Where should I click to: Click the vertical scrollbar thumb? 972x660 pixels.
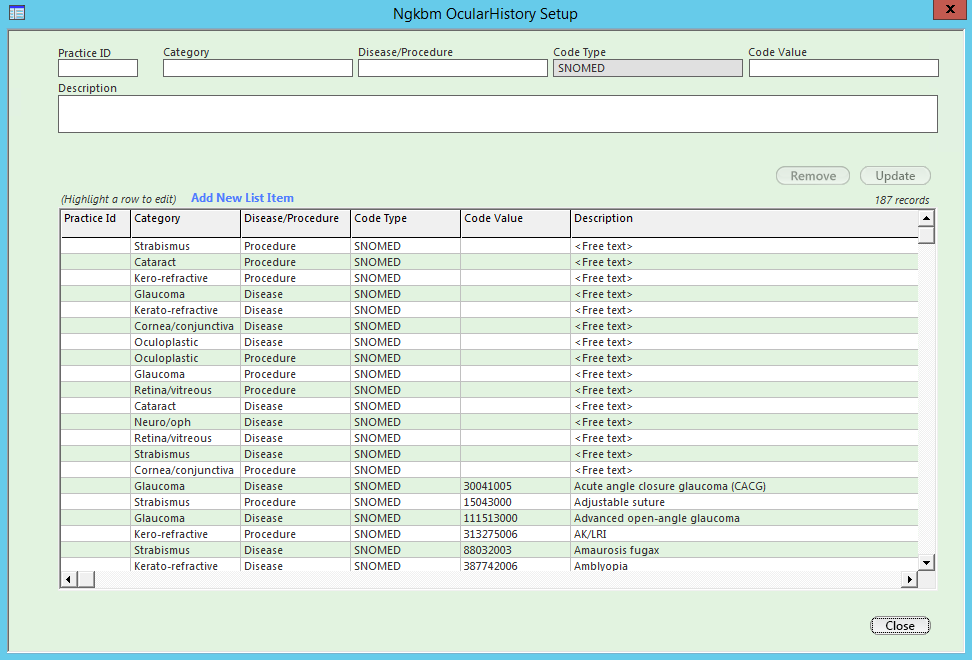(926, 235)
